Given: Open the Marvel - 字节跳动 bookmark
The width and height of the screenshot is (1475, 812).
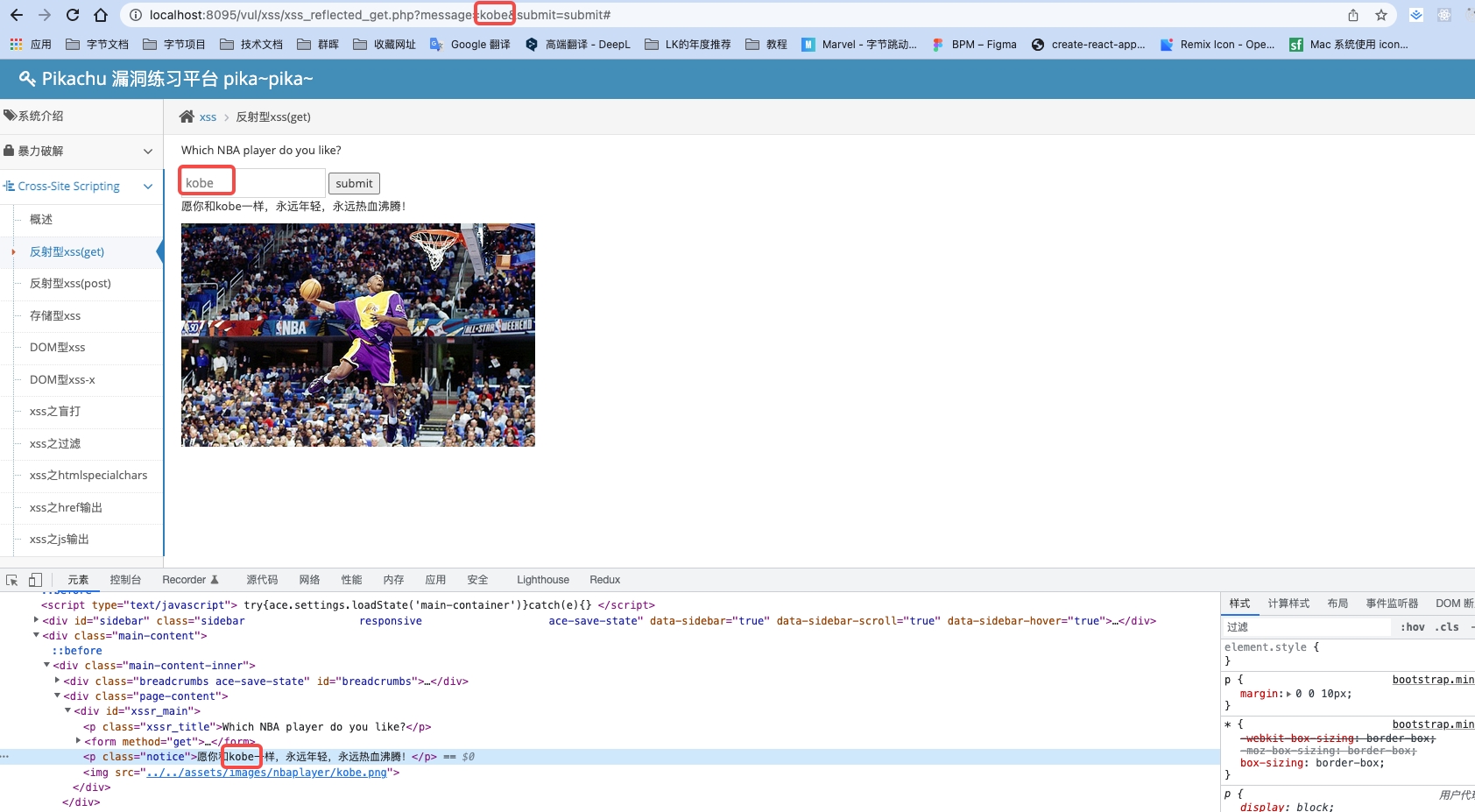Looking at the screenshot, I should point(859,44).
